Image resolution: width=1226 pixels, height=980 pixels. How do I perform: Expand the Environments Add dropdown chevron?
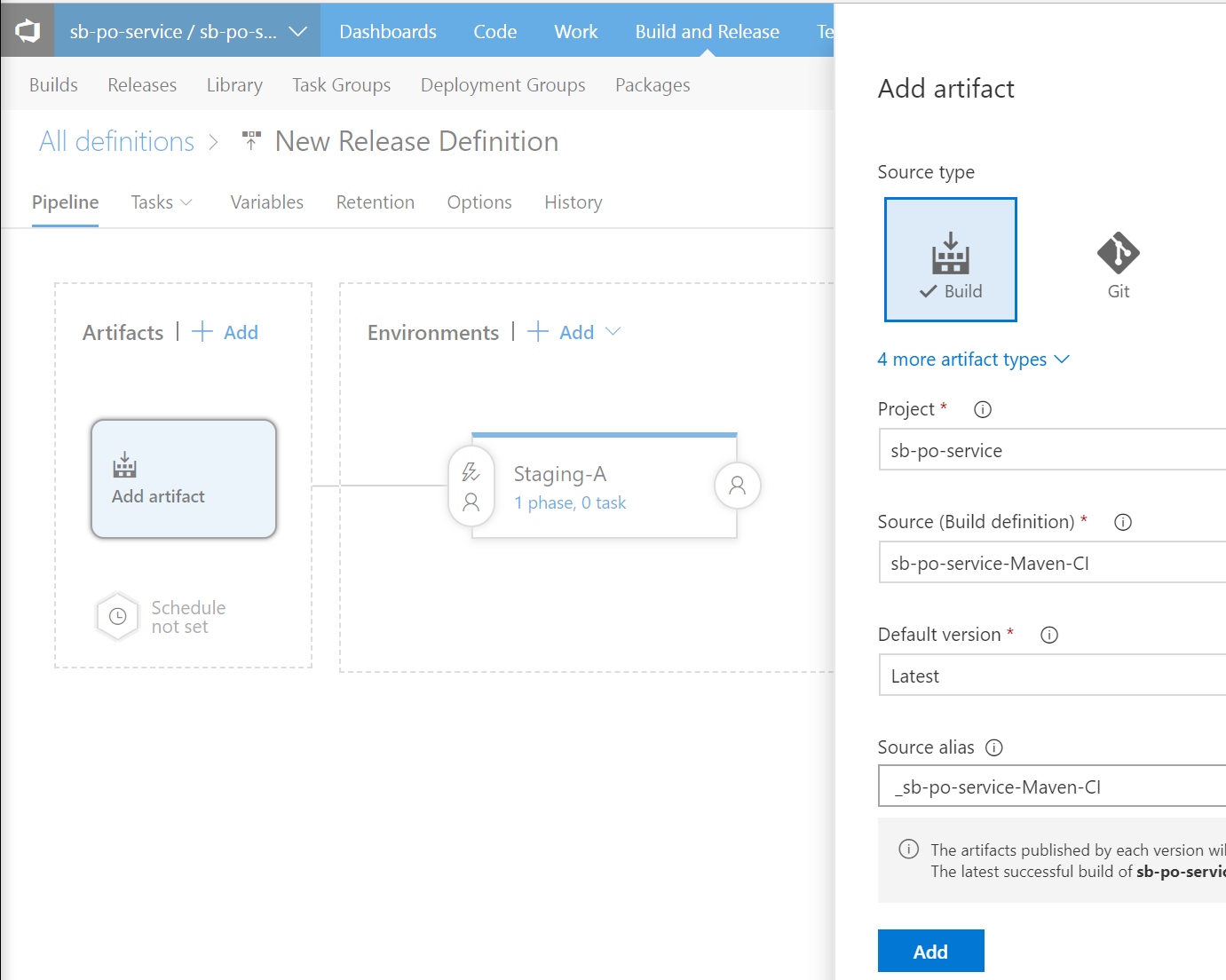coord(613,332)
